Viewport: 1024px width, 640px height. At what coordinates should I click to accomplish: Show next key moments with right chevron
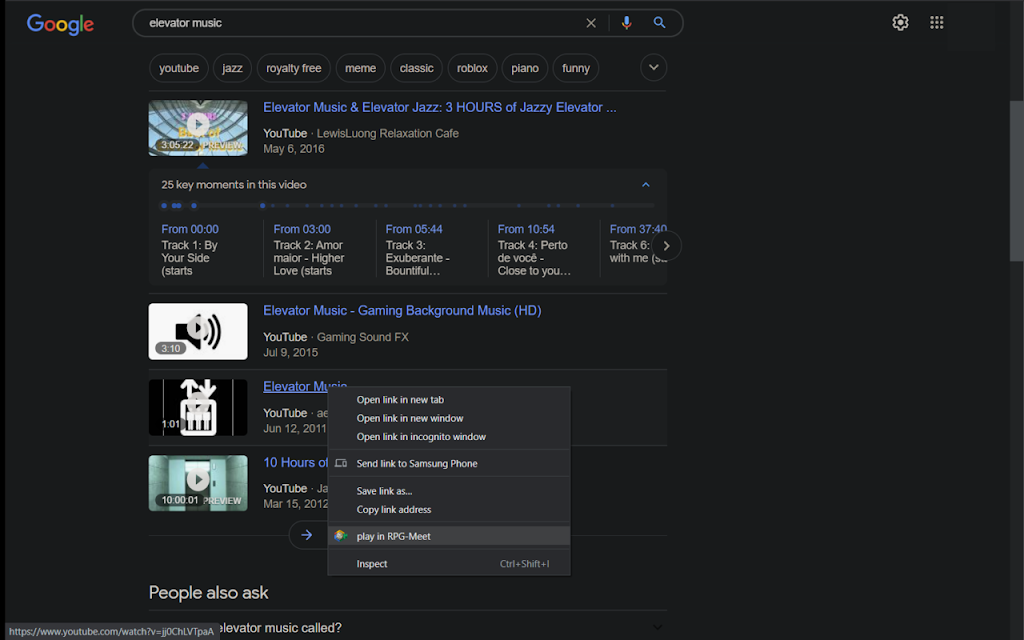tap(666, 246)
